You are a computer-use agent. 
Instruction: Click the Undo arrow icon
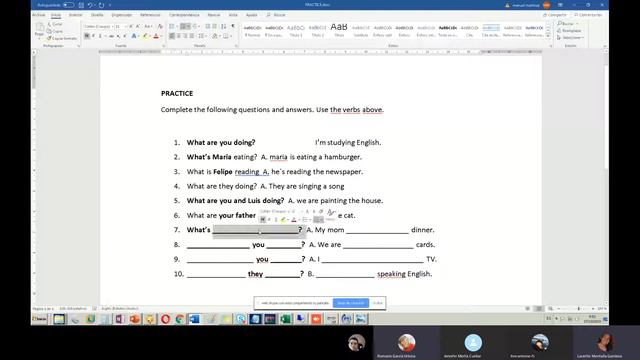point(90,5)
